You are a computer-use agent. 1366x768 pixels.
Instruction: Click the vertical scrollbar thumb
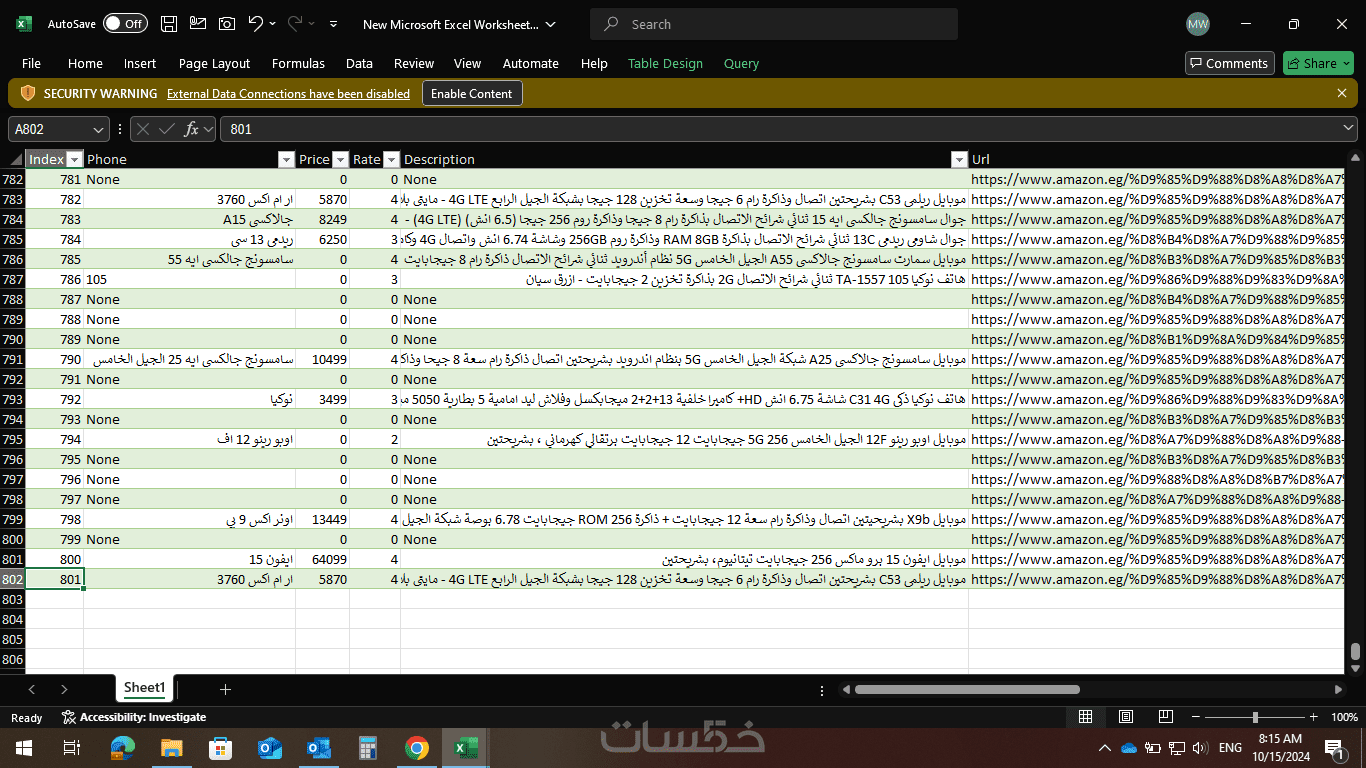click(x=1355, y=651)
